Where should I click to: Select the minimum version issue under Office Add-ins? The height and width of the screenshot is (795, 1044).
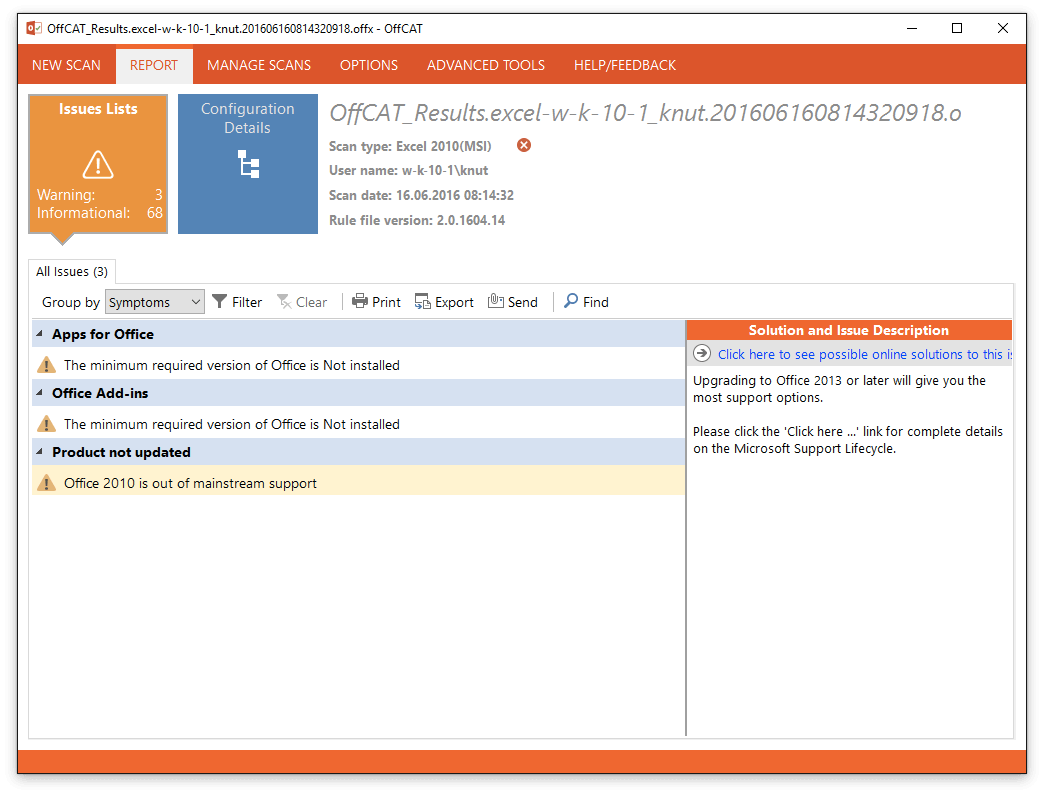point(358,424)
